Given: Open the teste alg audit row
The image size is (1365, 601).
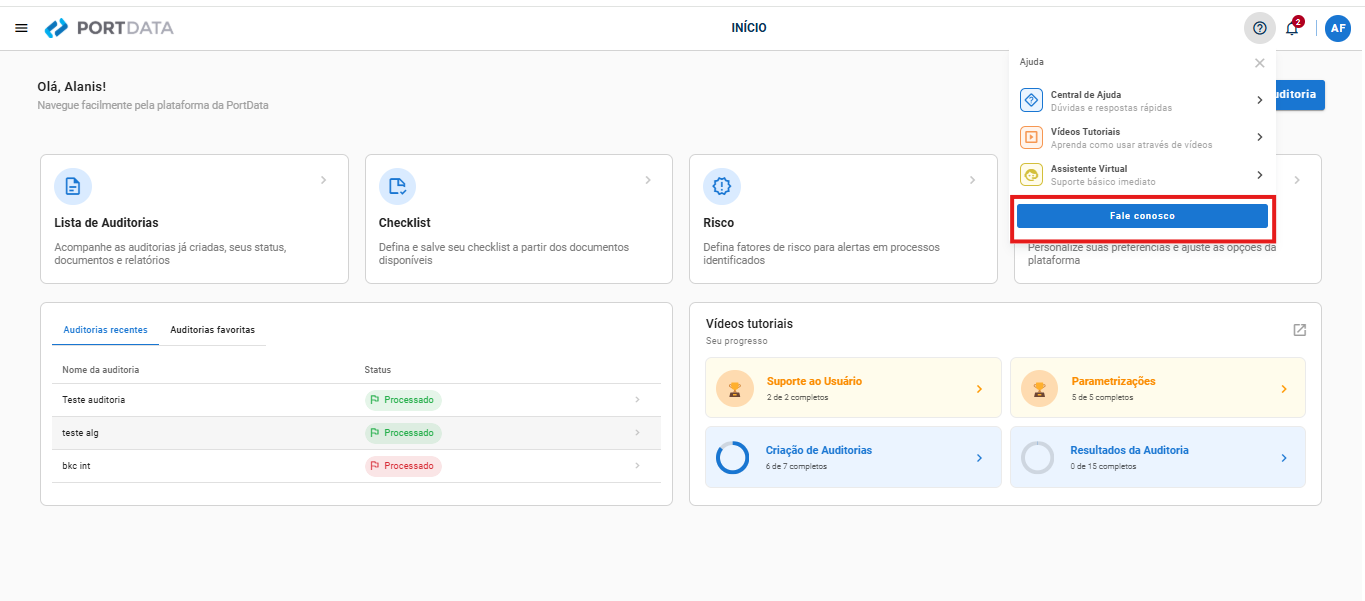Looking at the screenshot, I should 356,433.
